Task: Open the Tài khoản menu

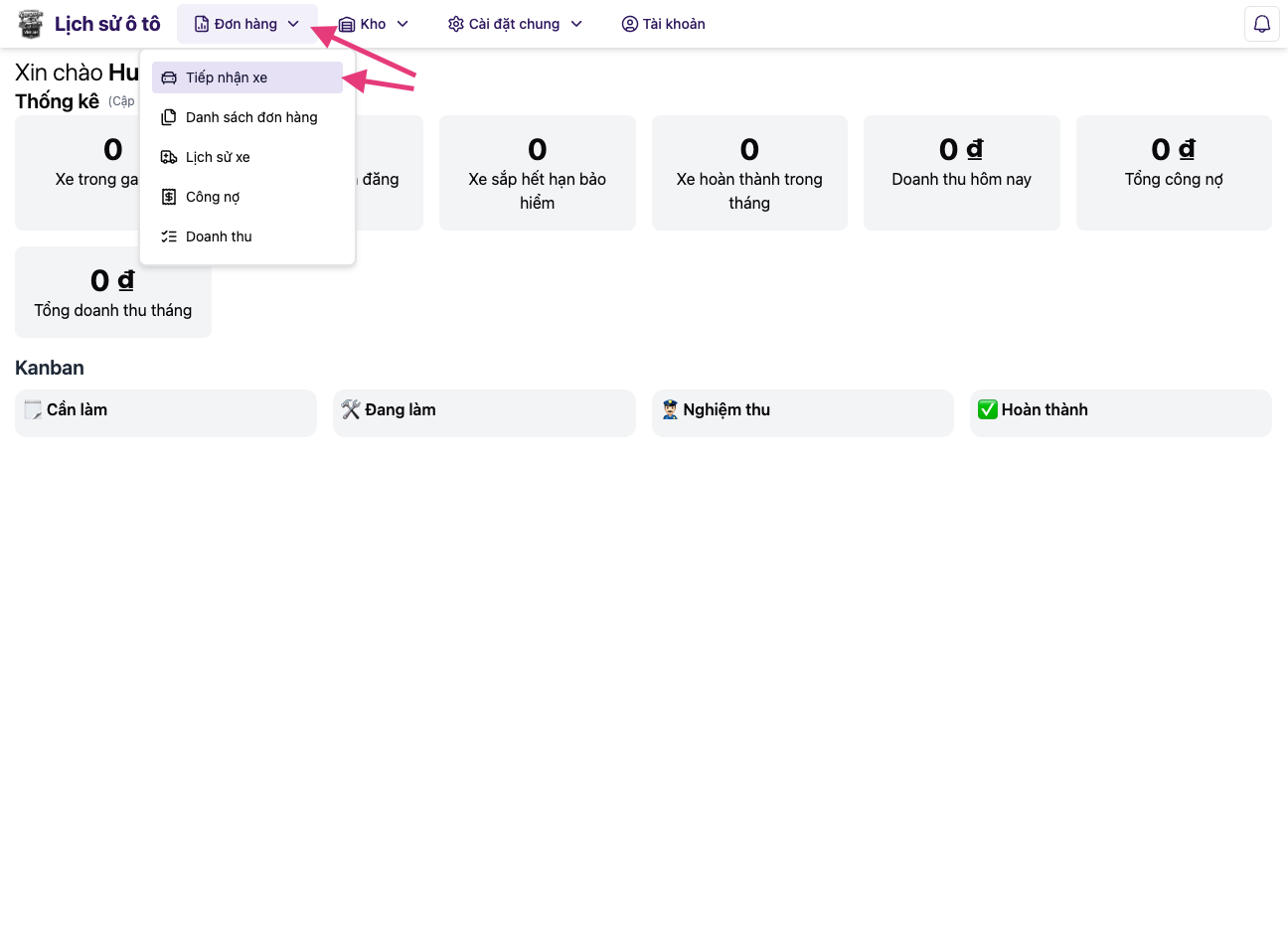Action: (663, 24)
